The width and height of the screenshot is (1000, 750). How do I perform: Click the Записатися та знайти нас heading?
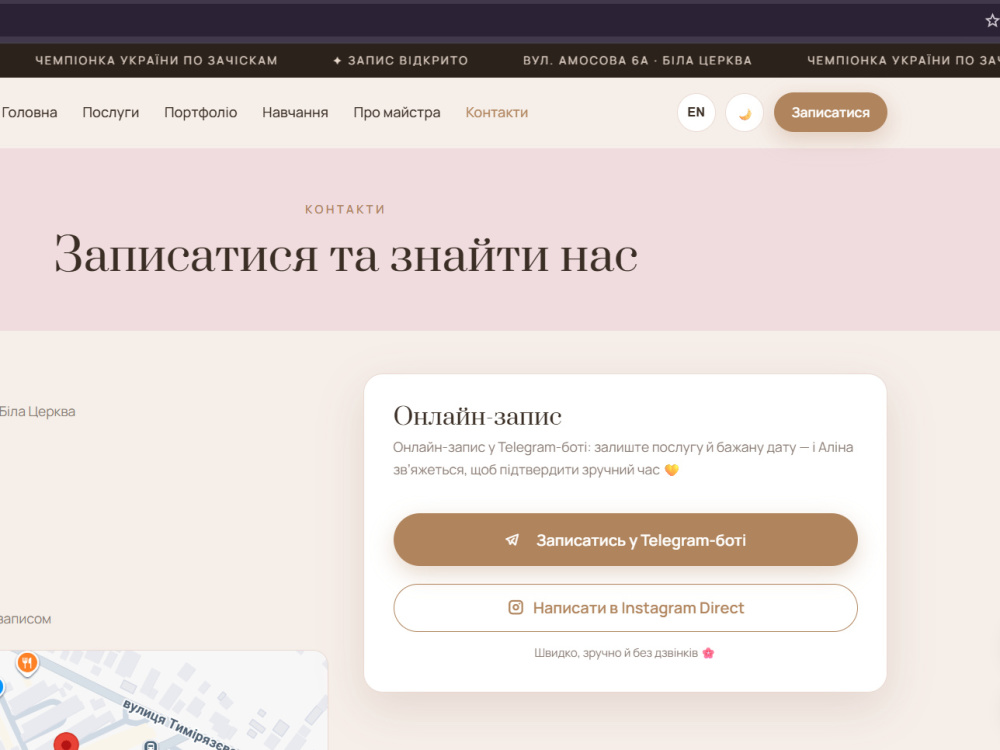point(346,254)
